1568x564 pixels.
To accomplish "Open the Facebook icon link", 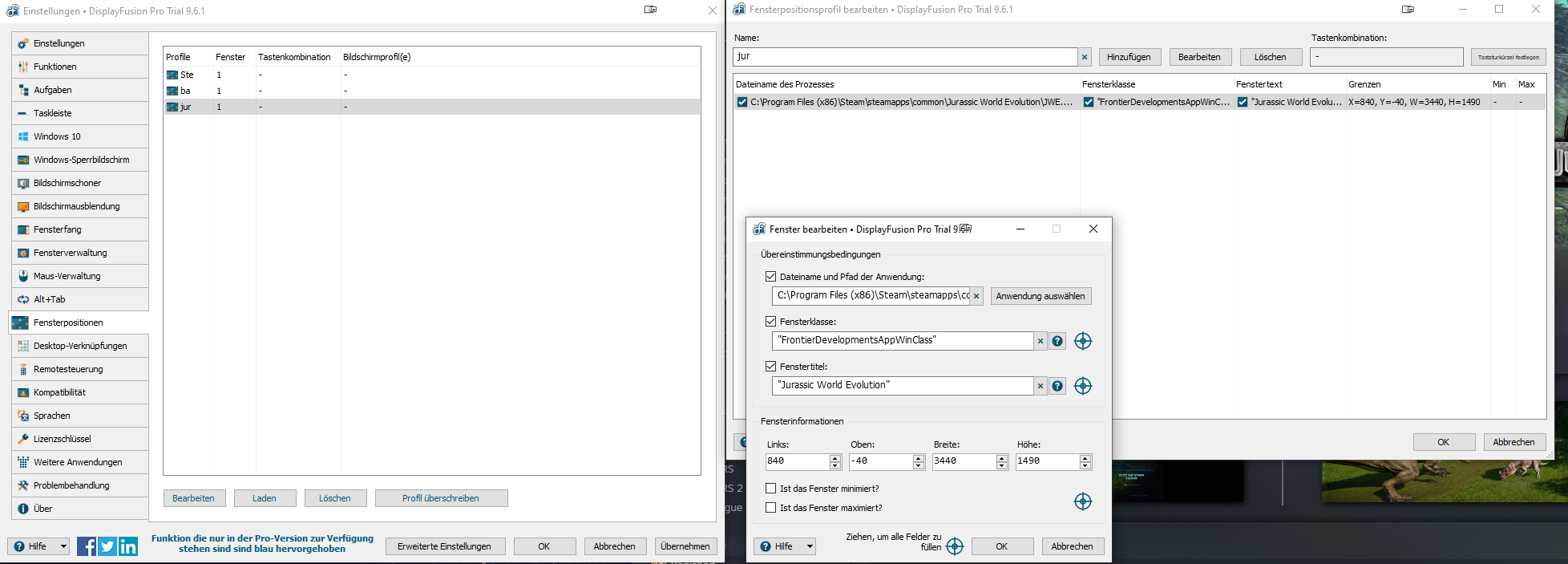I will click(87, 546).
